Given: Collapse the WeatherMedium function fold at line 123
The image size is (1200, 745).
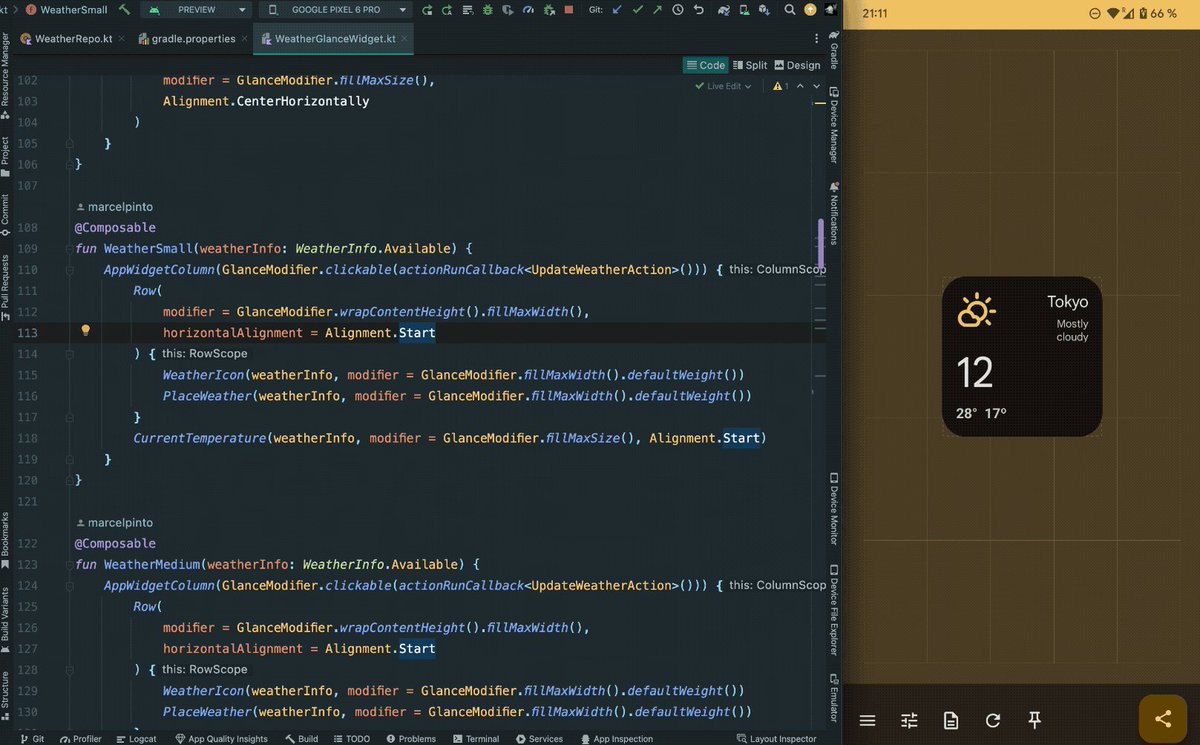Looking at the screenshot, I should click(69, 565).
